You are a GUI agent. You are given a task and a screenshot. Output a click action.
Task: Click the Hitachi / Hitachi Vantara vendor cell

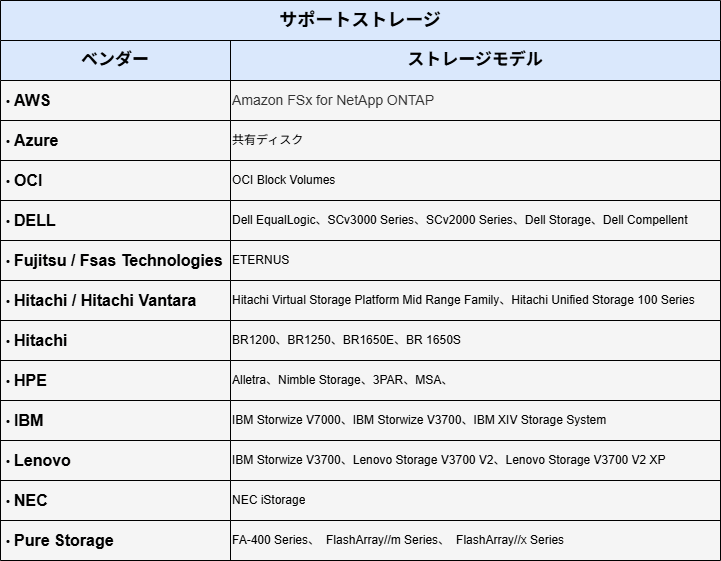tap(105, 300)
